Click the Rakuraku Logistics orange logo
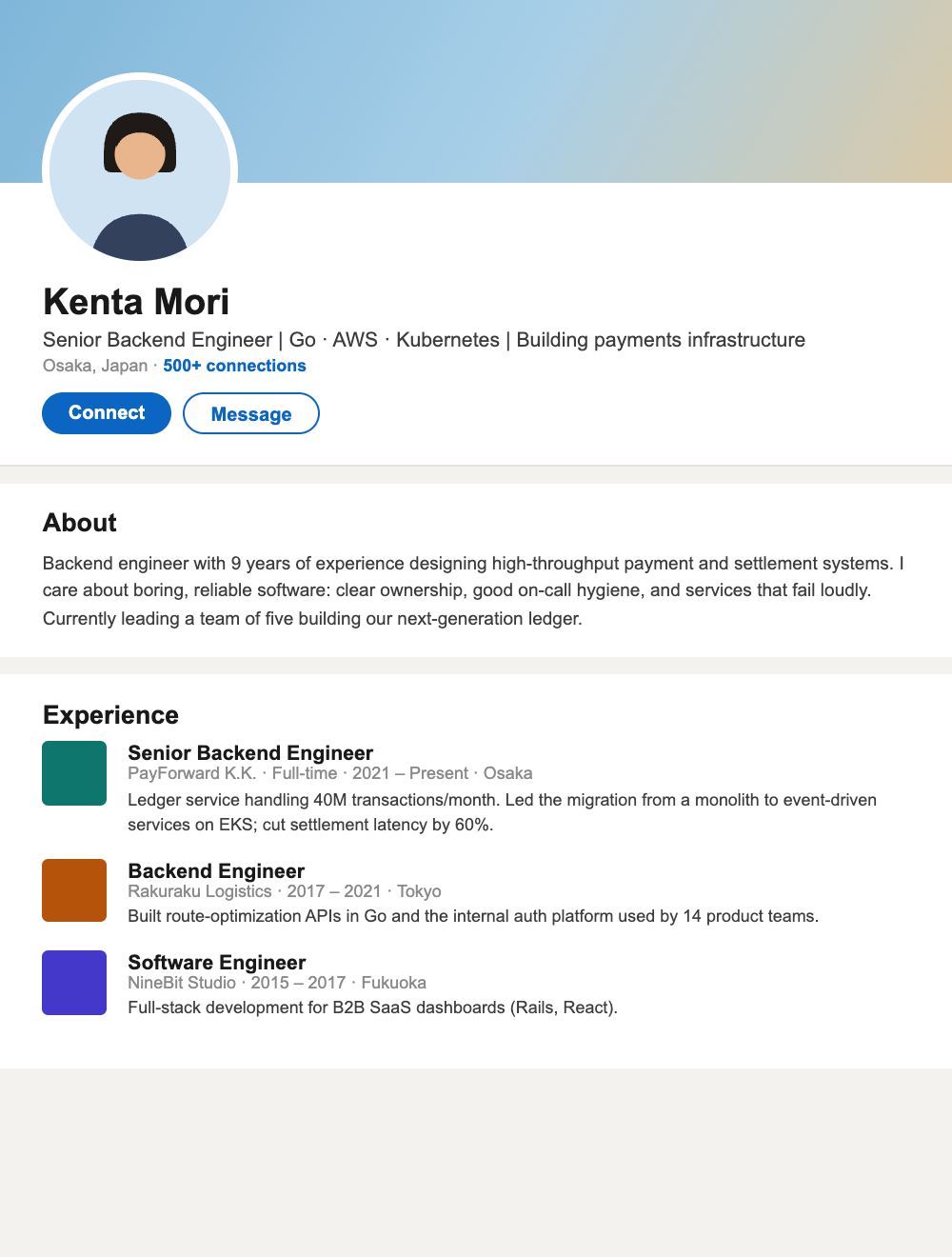 click(74, 890)
